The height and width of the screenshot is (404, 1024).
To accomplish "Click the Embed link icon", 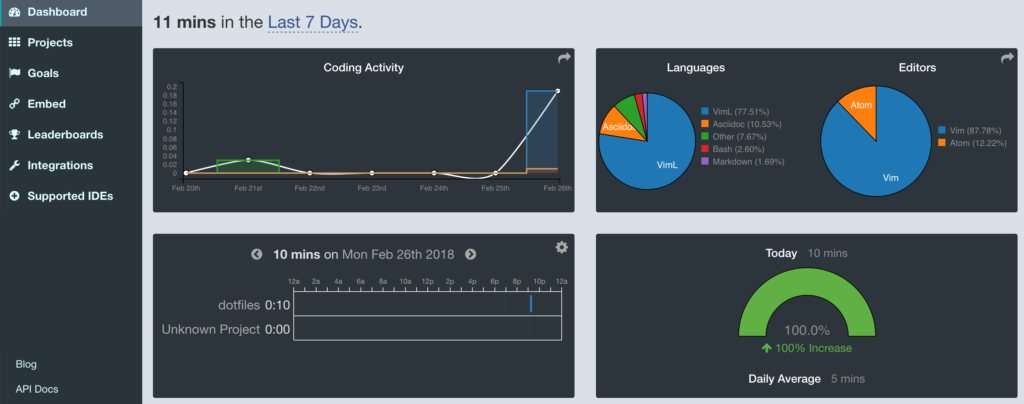I will (x=14, y=104).
